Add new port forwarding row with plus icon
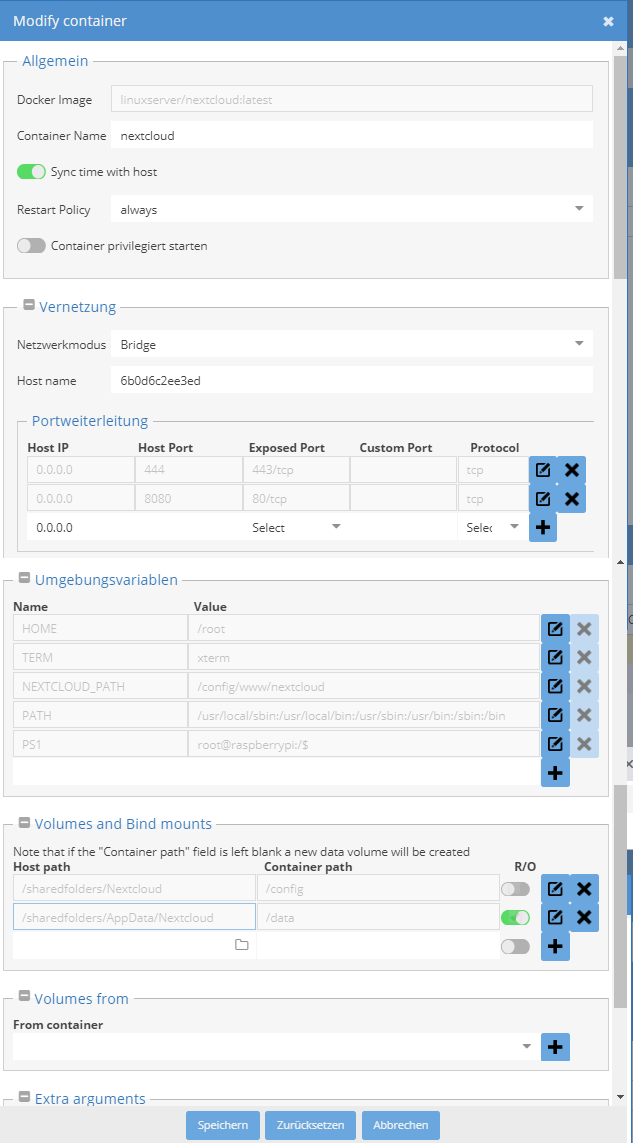 [x=543, y=528]
